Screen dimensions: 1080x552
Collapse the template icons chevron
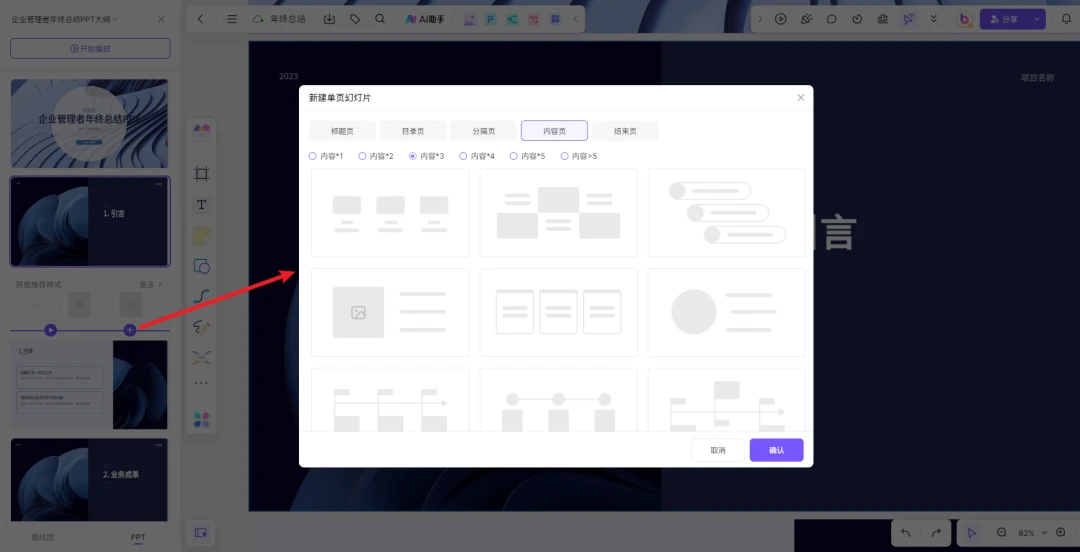[576, 19]
